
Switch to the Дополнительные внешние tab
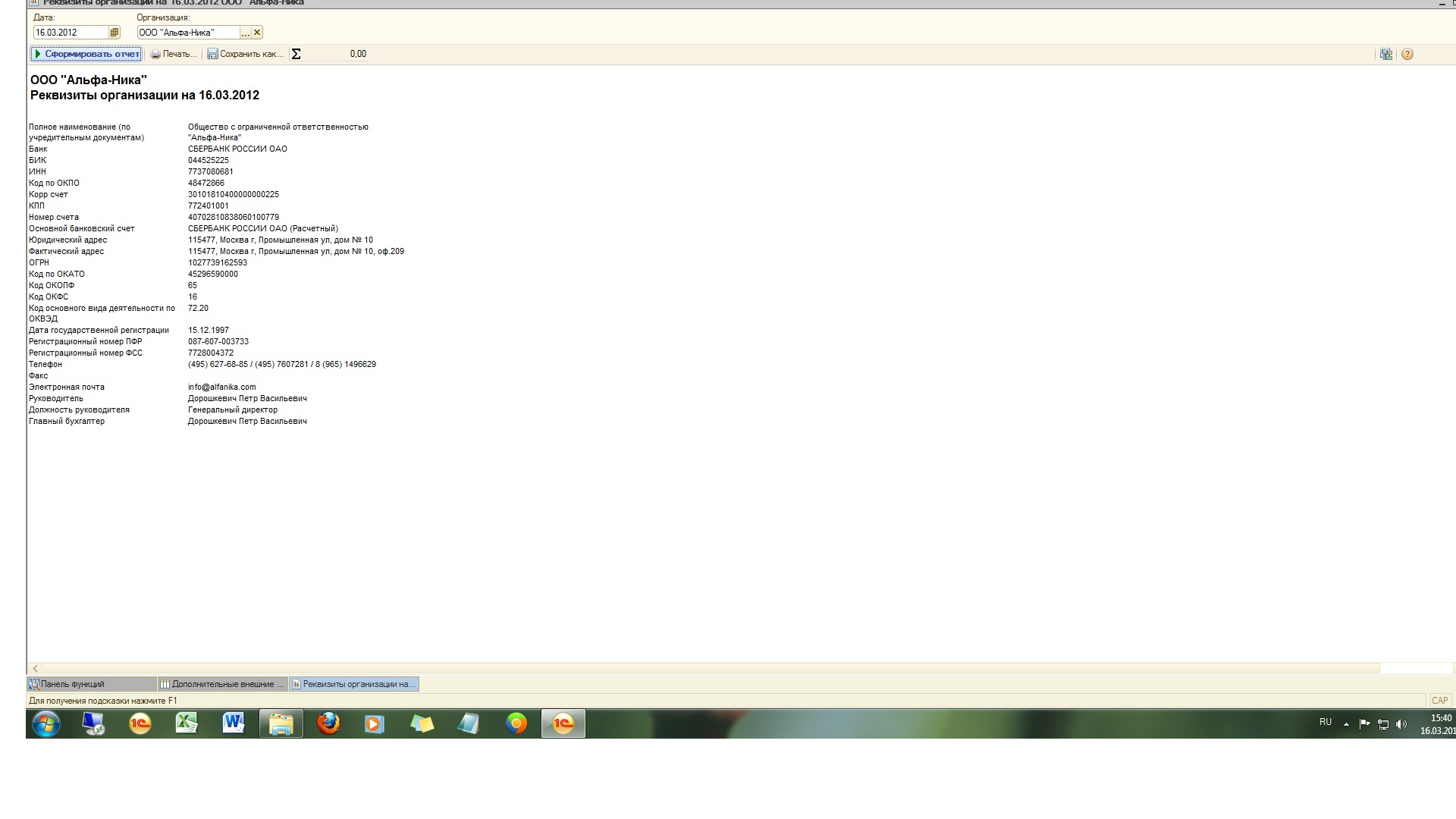[222, 684]
